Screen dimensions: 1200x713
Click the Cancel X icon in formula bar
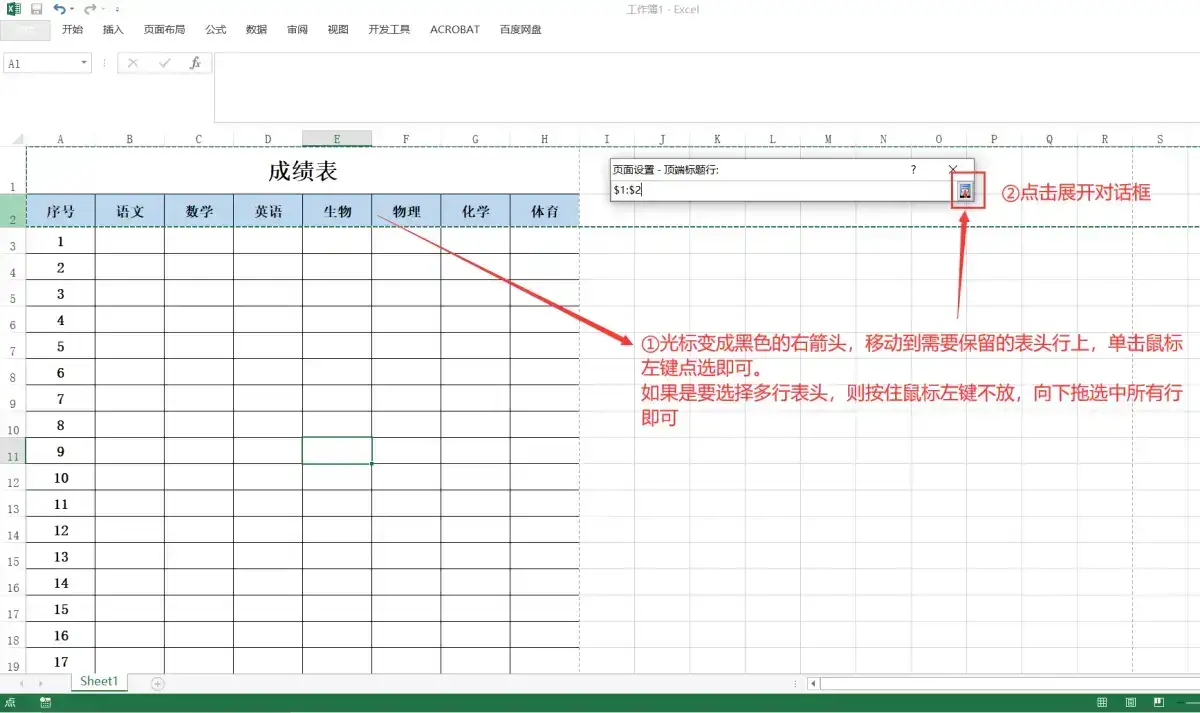(133, 62)
